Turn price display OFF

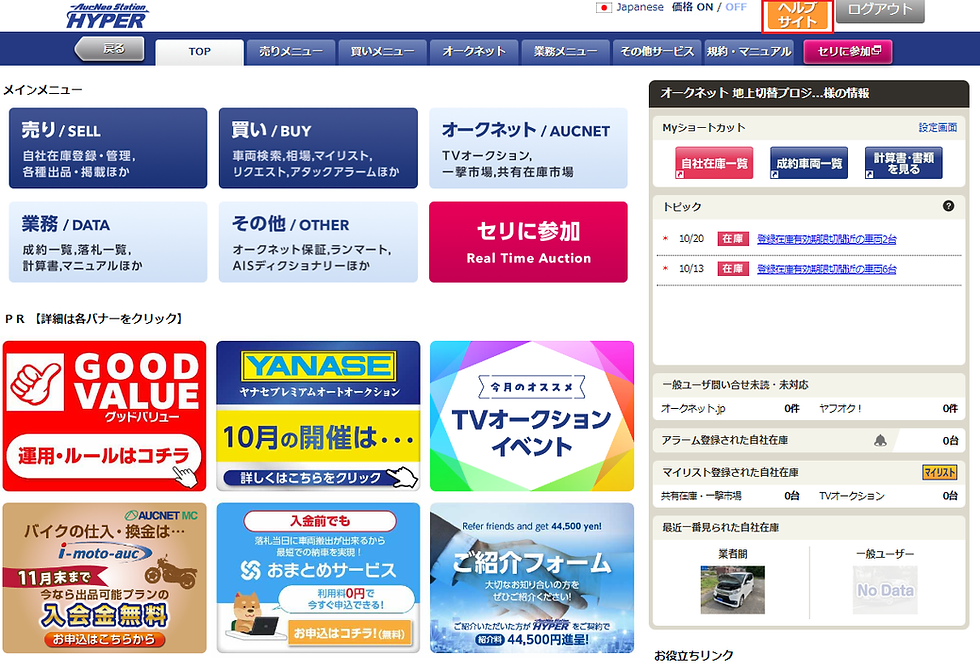click(x=736, y=7)
